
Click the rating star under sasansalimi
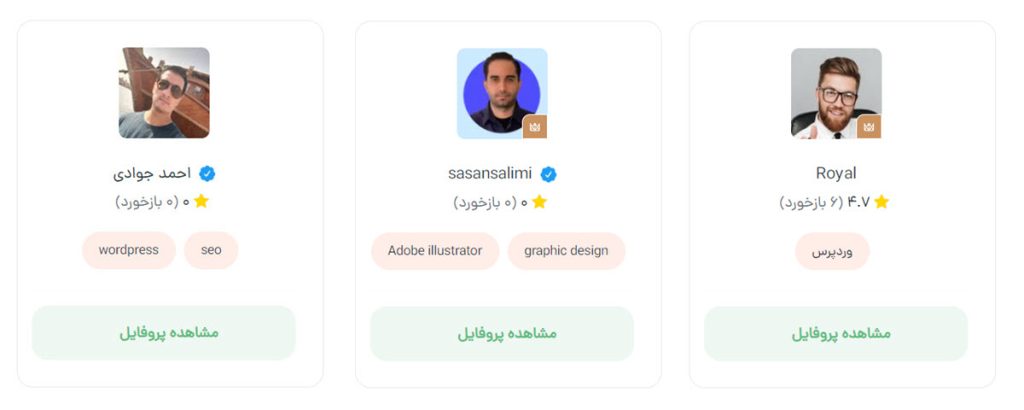(x=539, y=202)
